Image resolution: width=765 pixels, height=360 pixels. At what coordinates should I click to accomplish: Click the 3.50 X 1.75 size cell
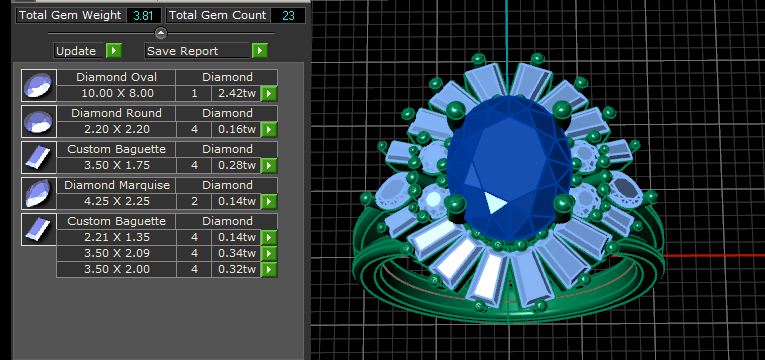116,165
